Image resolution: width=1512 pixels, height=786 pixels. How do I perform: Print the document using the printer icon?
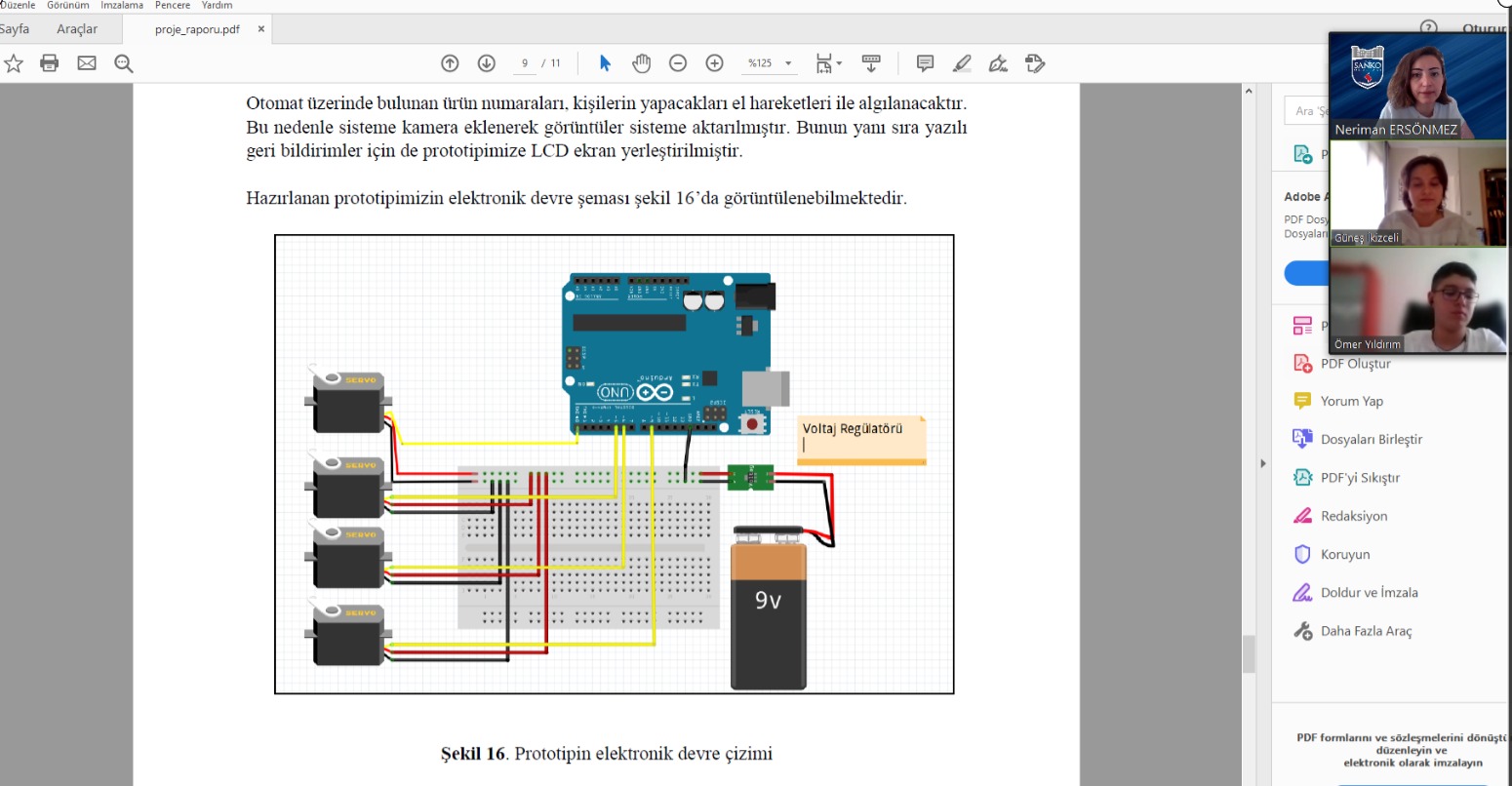pyautogui.click(x=50, y=63)
